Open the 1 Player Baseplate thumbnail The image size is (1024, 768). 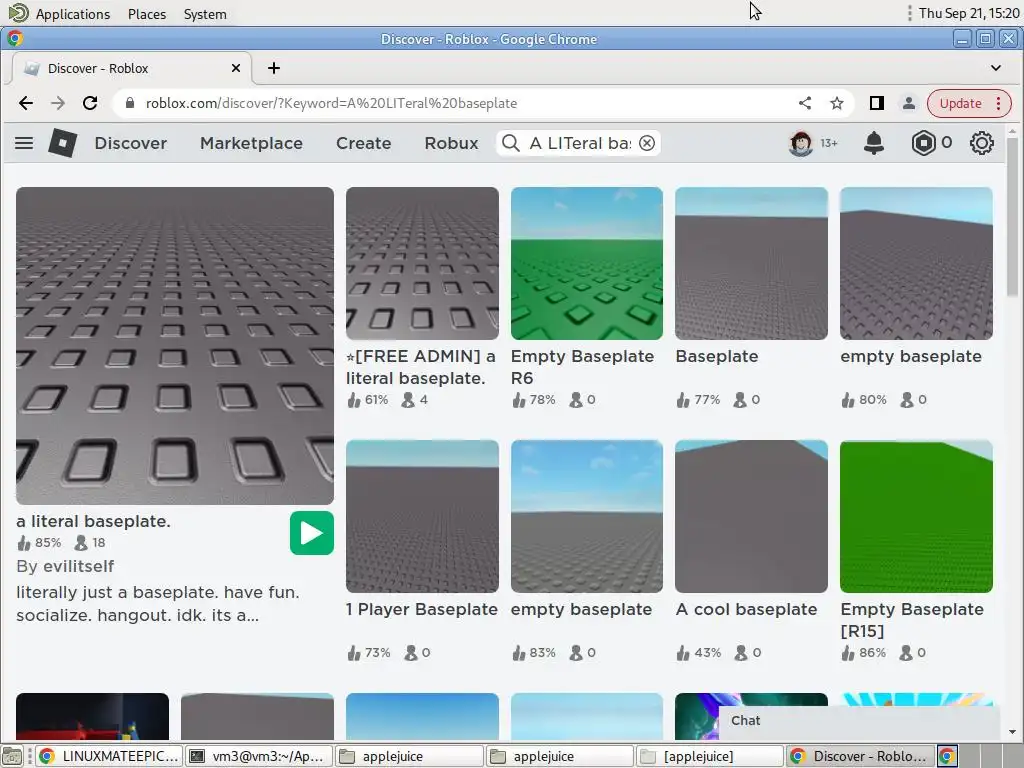(x=423, y=517)
